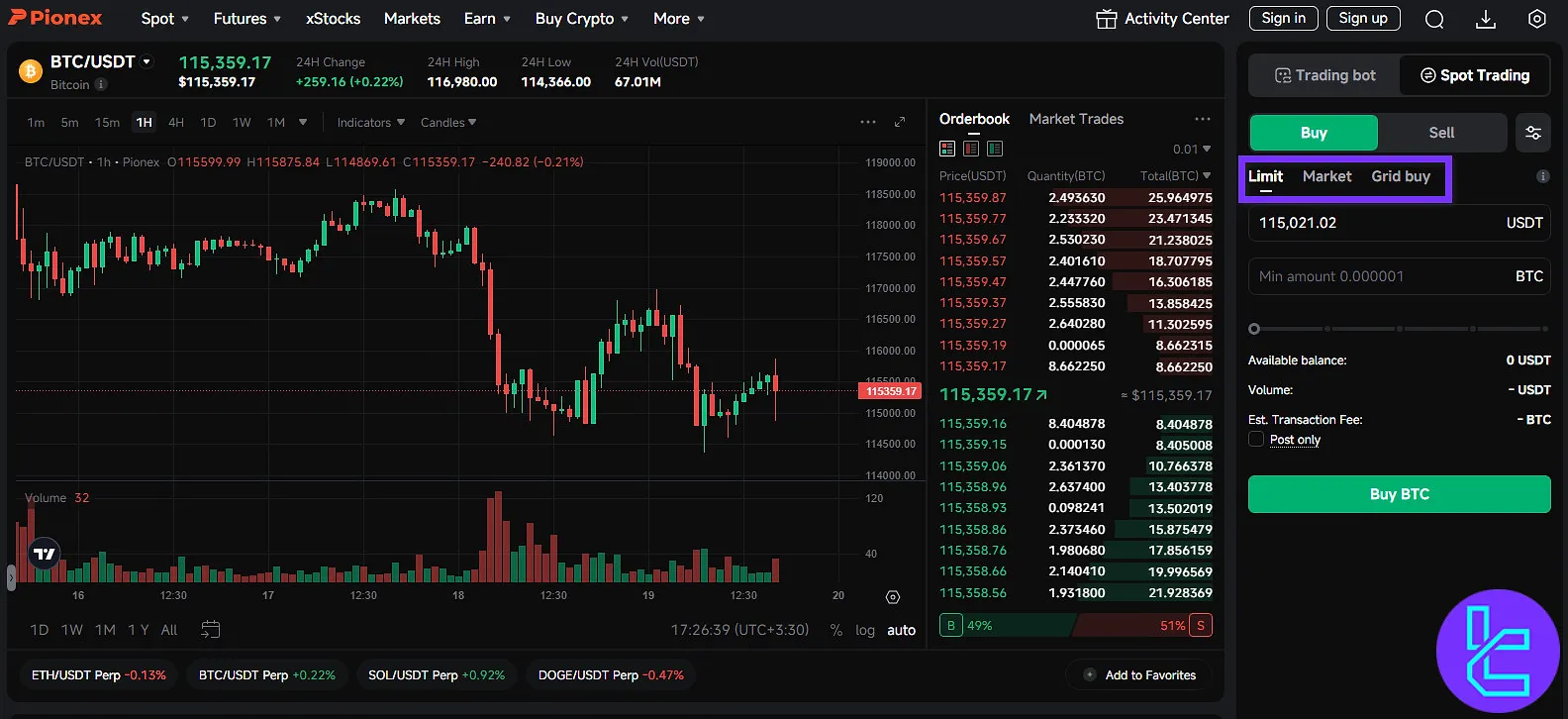Toggle the log scale option
This screenshot has width=1568, height=719.
tap(865, 630)
